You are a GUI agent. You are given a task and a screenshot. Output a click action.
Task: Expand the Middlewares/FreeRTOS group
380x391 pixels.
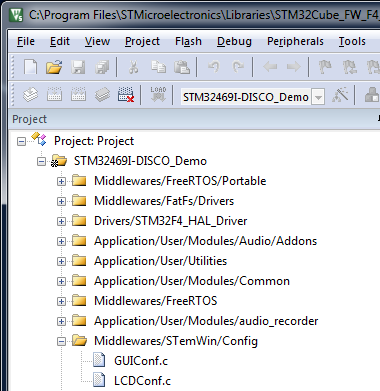click(x=61, y=301)
